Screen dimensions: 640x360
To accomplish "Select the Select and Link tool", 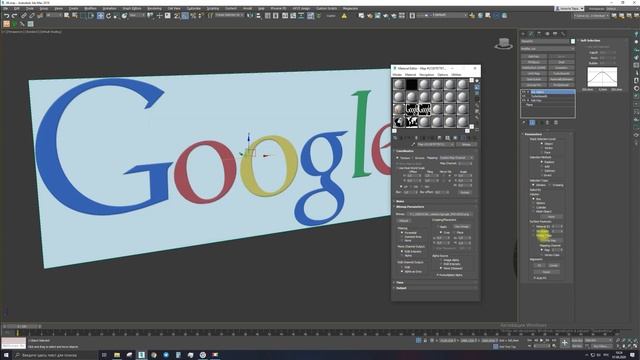I will (x=24, y=16).
